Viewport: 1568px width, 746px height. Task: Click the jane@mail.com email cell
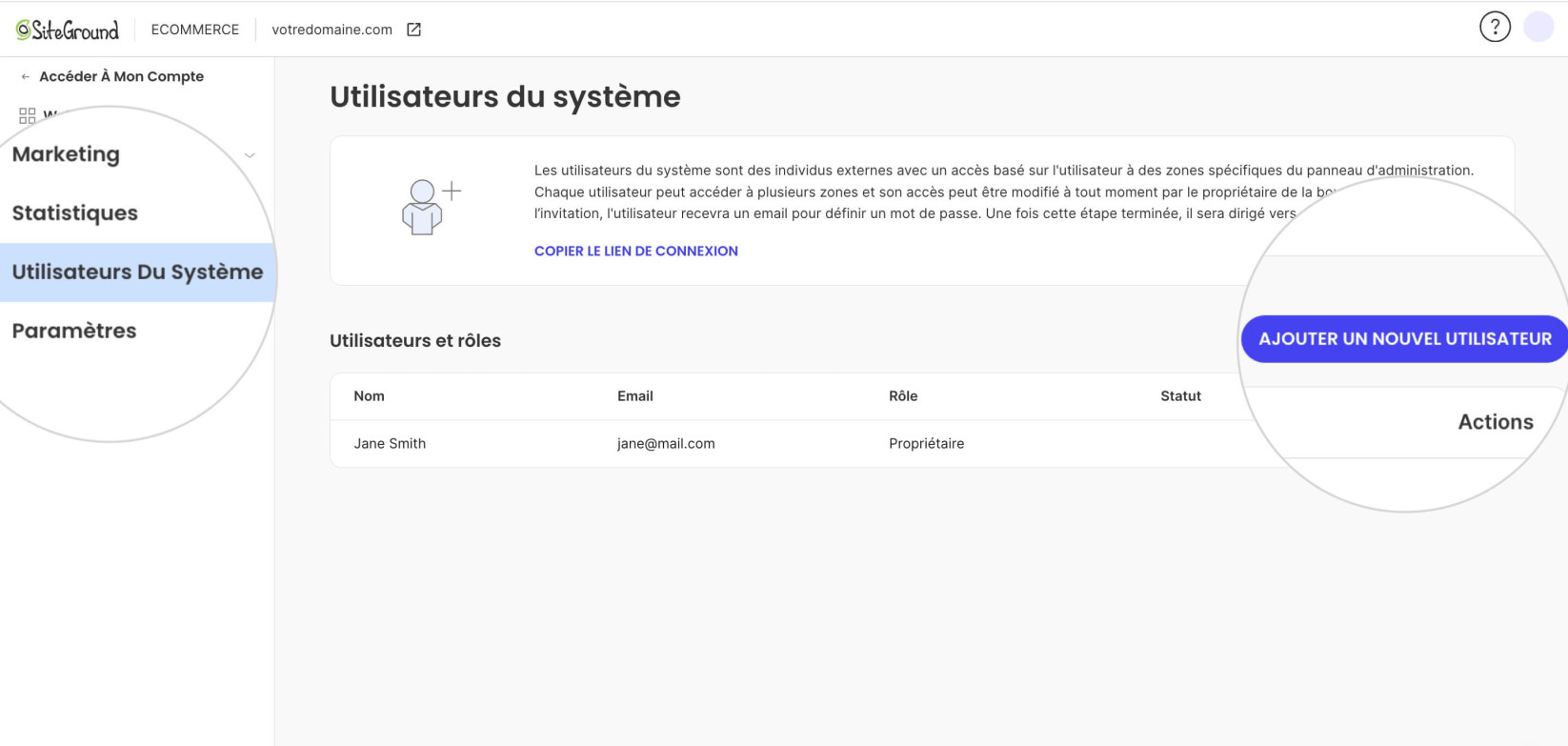click(666, 444)
